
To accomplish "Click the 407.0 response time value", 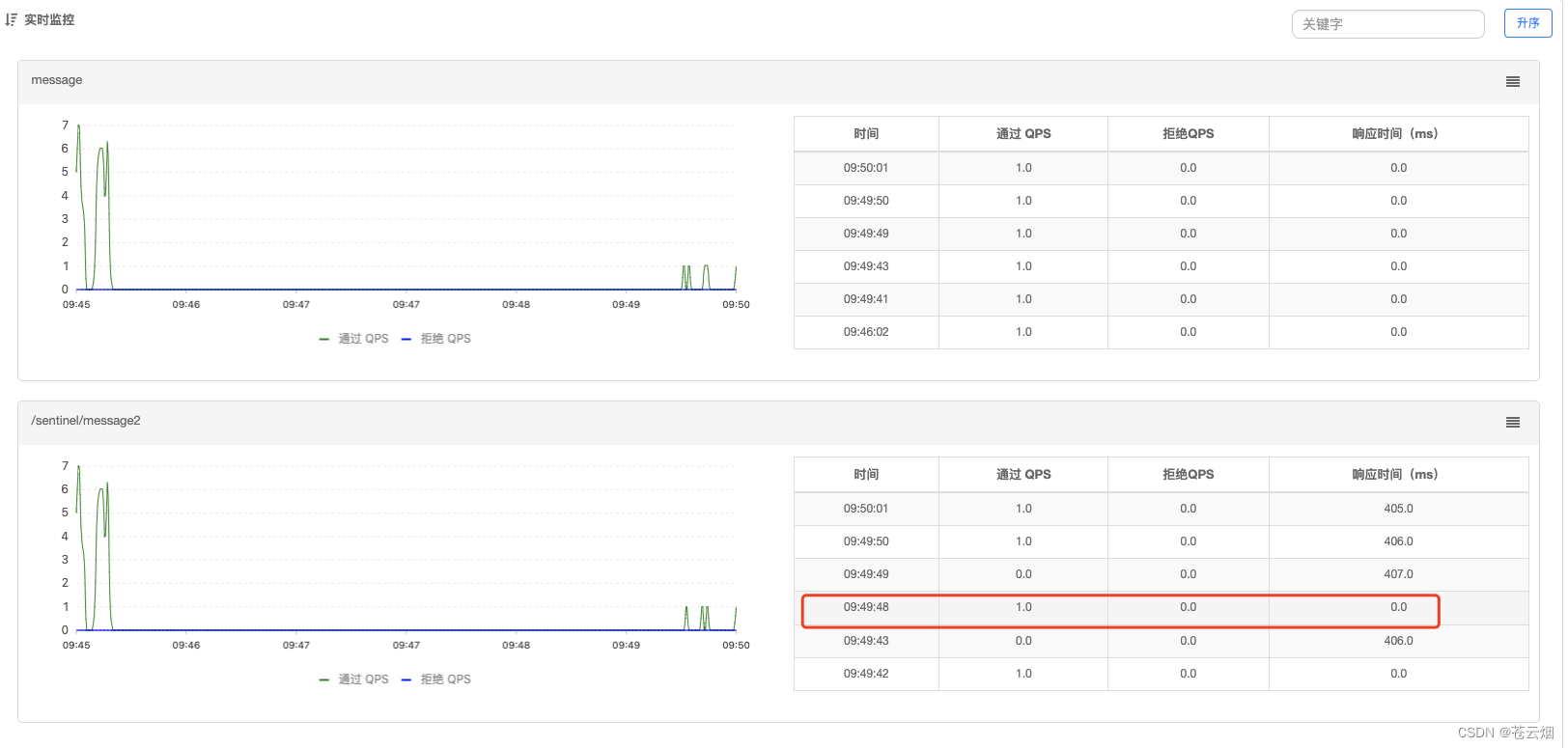I will (1398, 574).
